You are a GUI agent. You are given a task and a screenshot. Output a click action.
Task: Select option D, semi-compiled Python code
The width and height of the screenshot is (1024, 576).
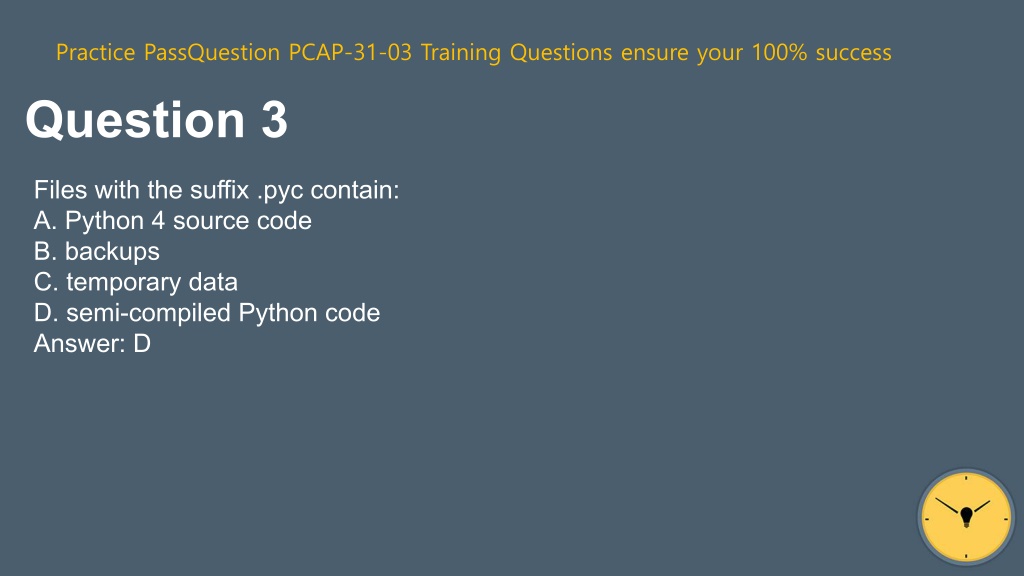tap(207, 313)
